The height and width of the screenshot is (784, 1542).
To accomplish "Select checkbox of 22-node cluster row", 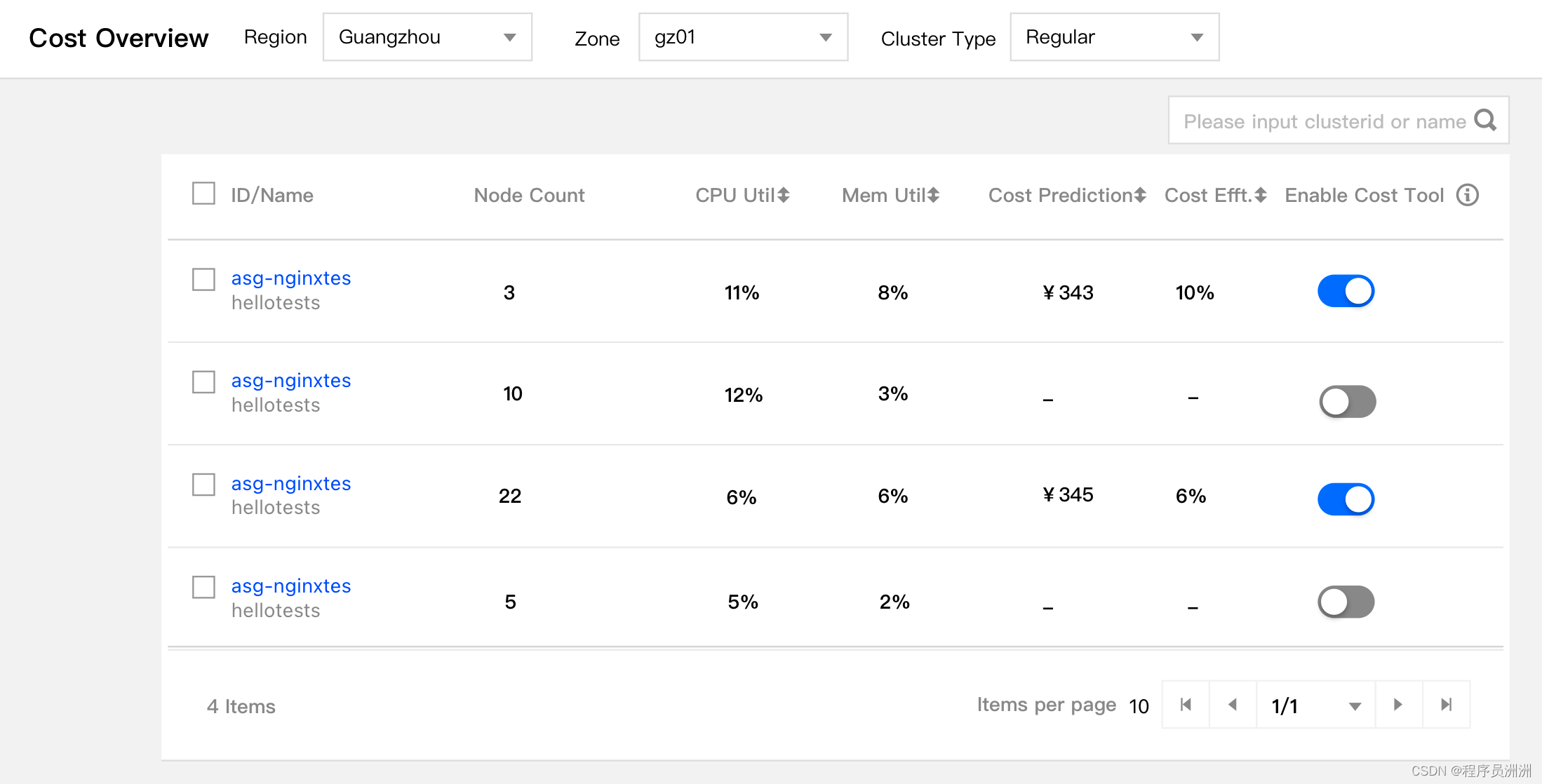I will point(203,485).
